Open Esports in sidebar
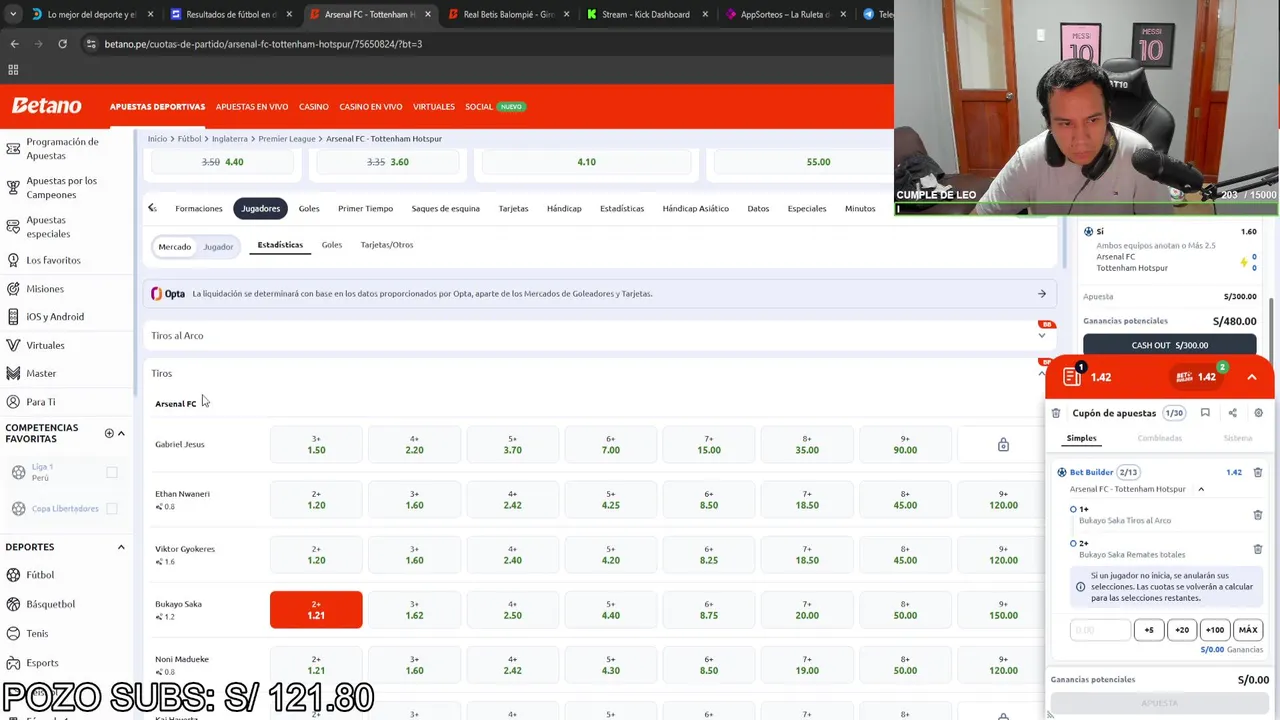 [x=42, y=662]
